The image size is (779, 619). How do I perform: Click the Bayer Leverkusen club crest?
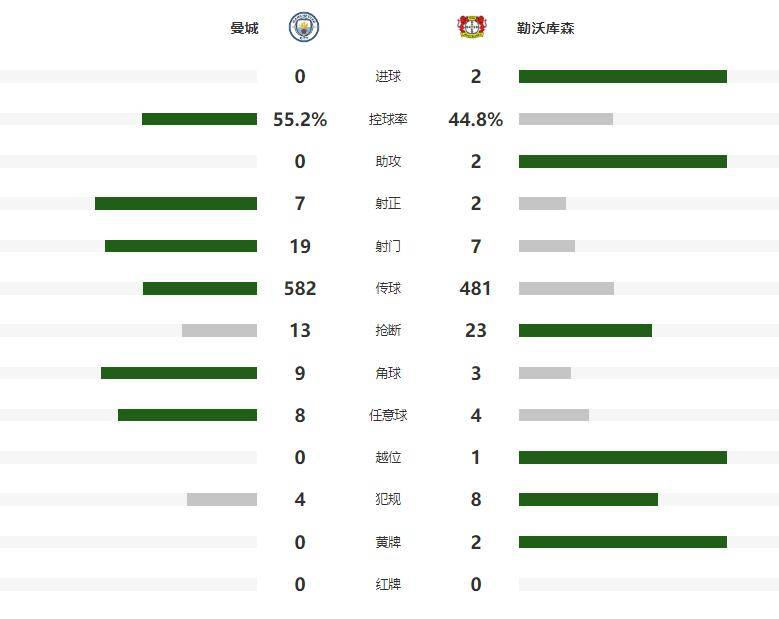471,27
